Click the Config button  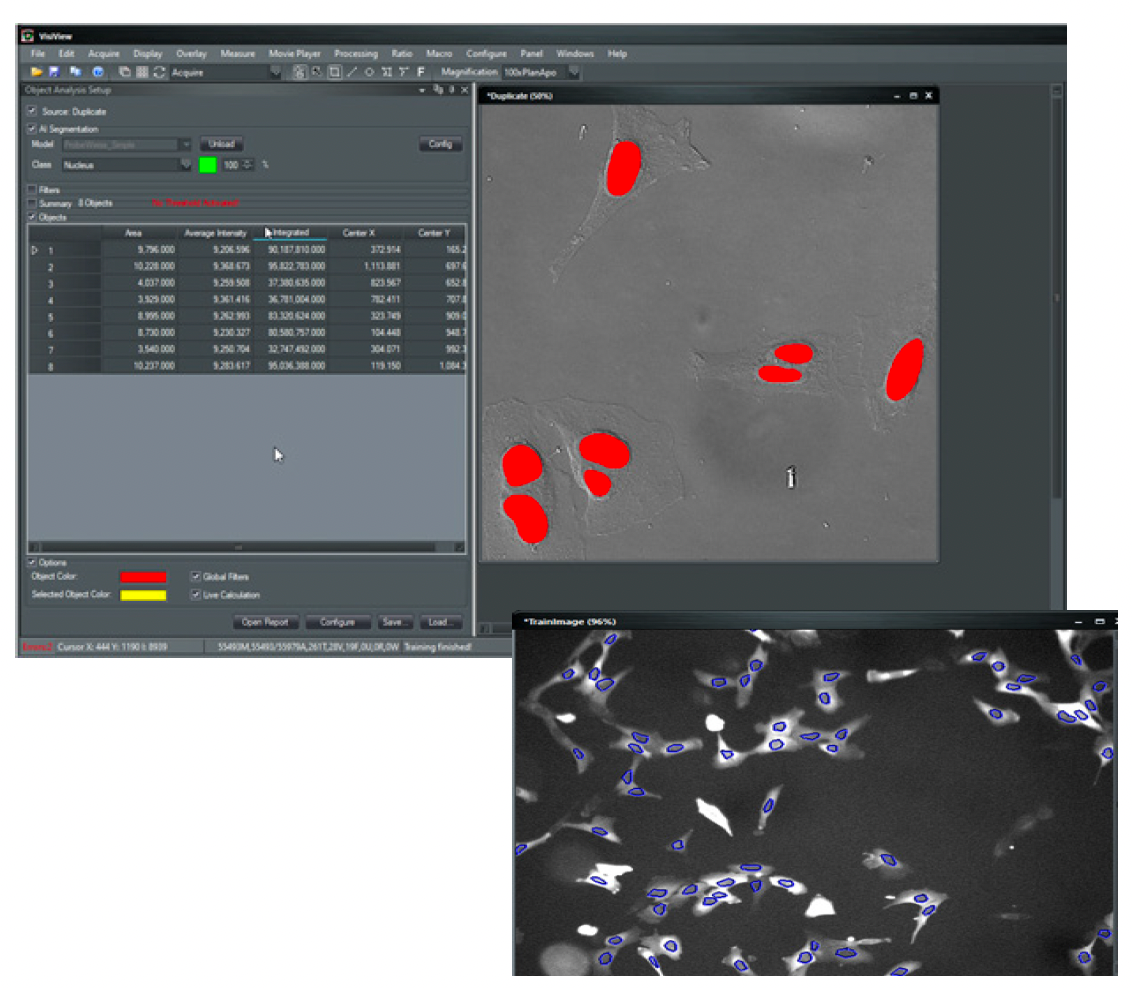[440, 144]
